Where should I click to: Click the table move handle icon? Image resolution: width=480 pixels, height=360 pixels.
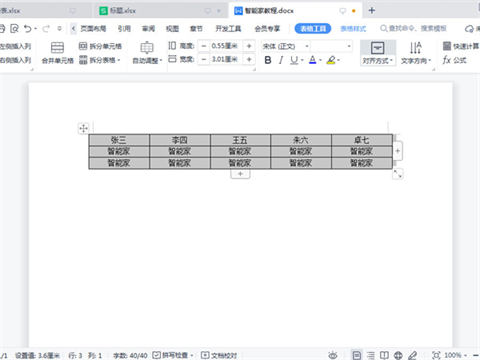(x=83, y=128)
